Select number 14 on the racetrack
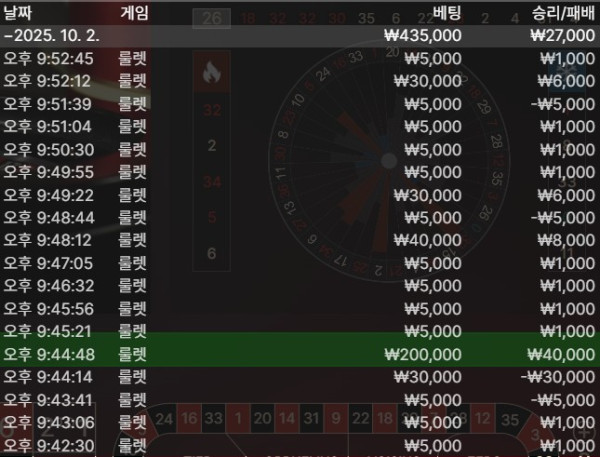This screenshot has width=600, height=457. pyautogui.click(x=287, y=418)
